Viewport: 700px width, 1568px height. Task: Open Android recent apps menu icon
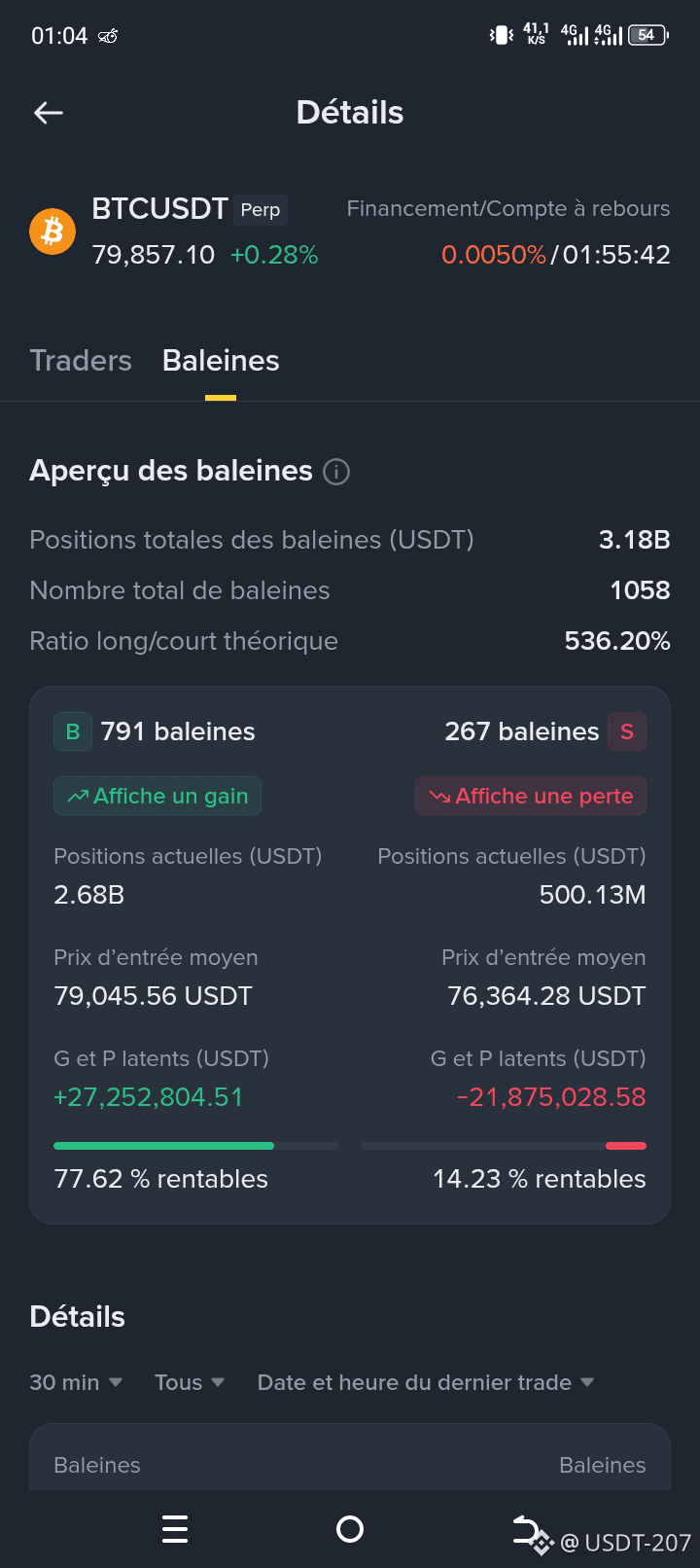pyautogui.click(x=175, y=1529)
